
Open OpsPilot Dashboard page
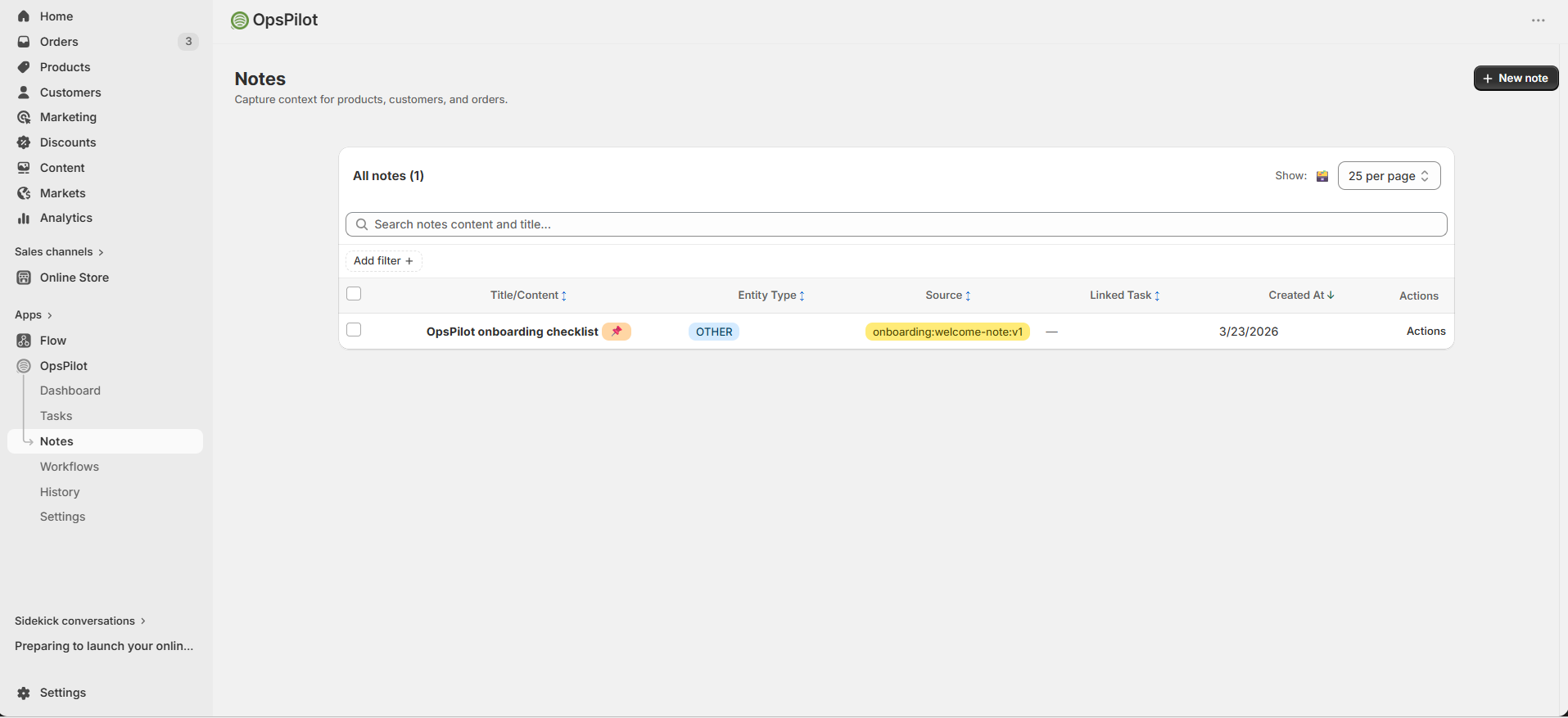[x=70, y=391]
